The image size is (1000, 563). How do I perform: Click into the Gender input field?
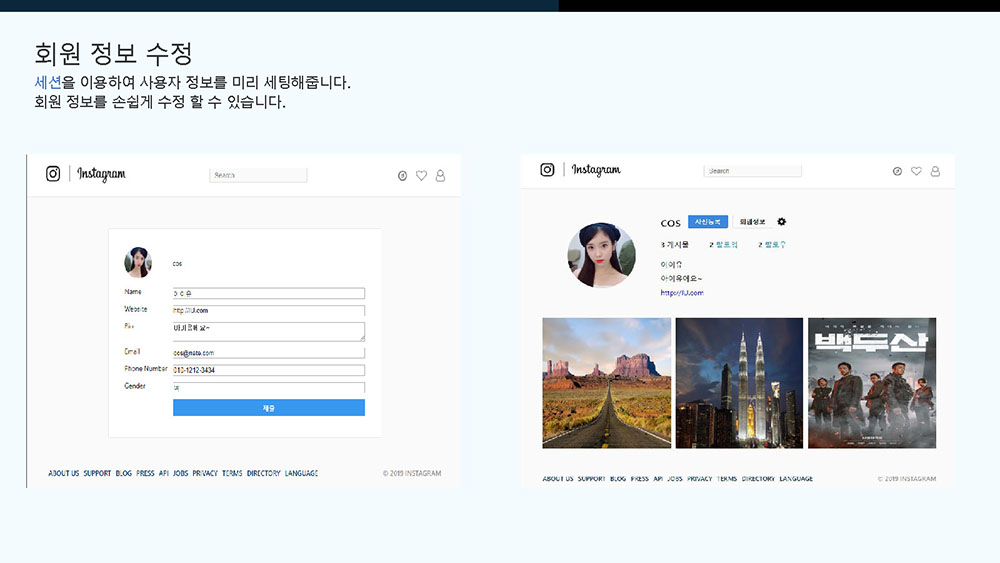click(x=268, y=387)
